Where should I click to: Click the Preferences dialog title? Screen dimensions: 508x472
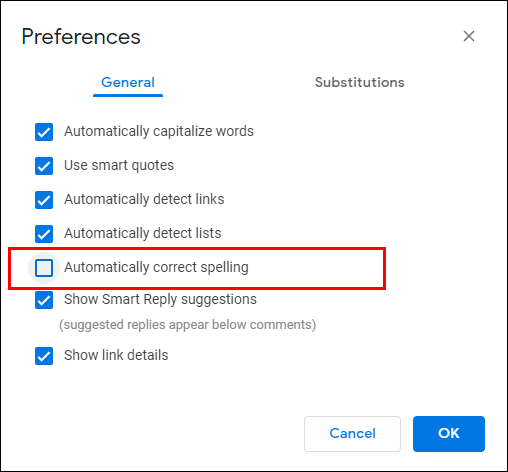[81, 37]
